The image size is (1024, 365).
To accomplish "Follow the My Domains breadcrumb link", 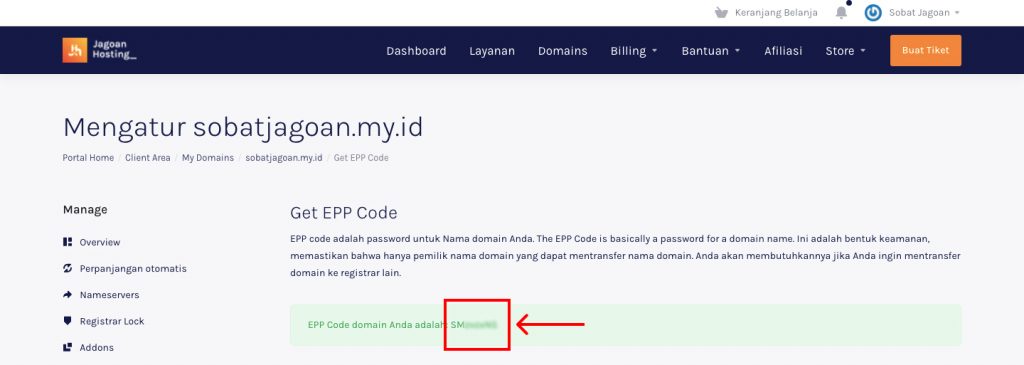I will (x=208, y=158).
